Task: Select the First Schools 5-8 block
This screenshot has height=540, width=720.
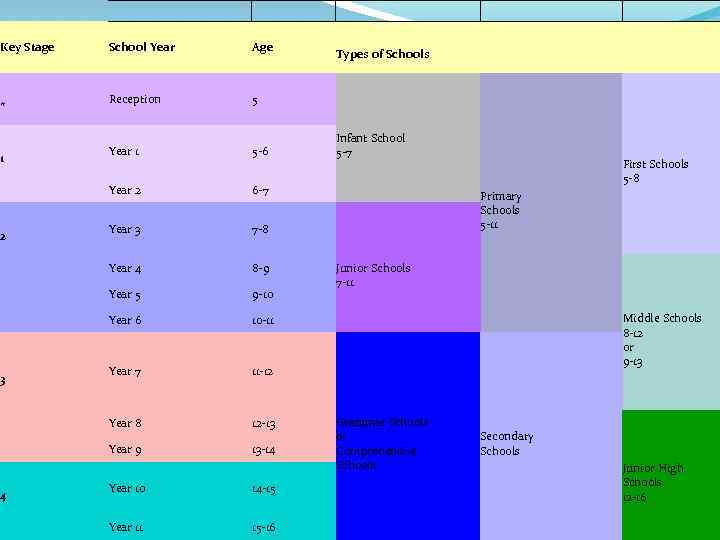Action: coord(671,163)
